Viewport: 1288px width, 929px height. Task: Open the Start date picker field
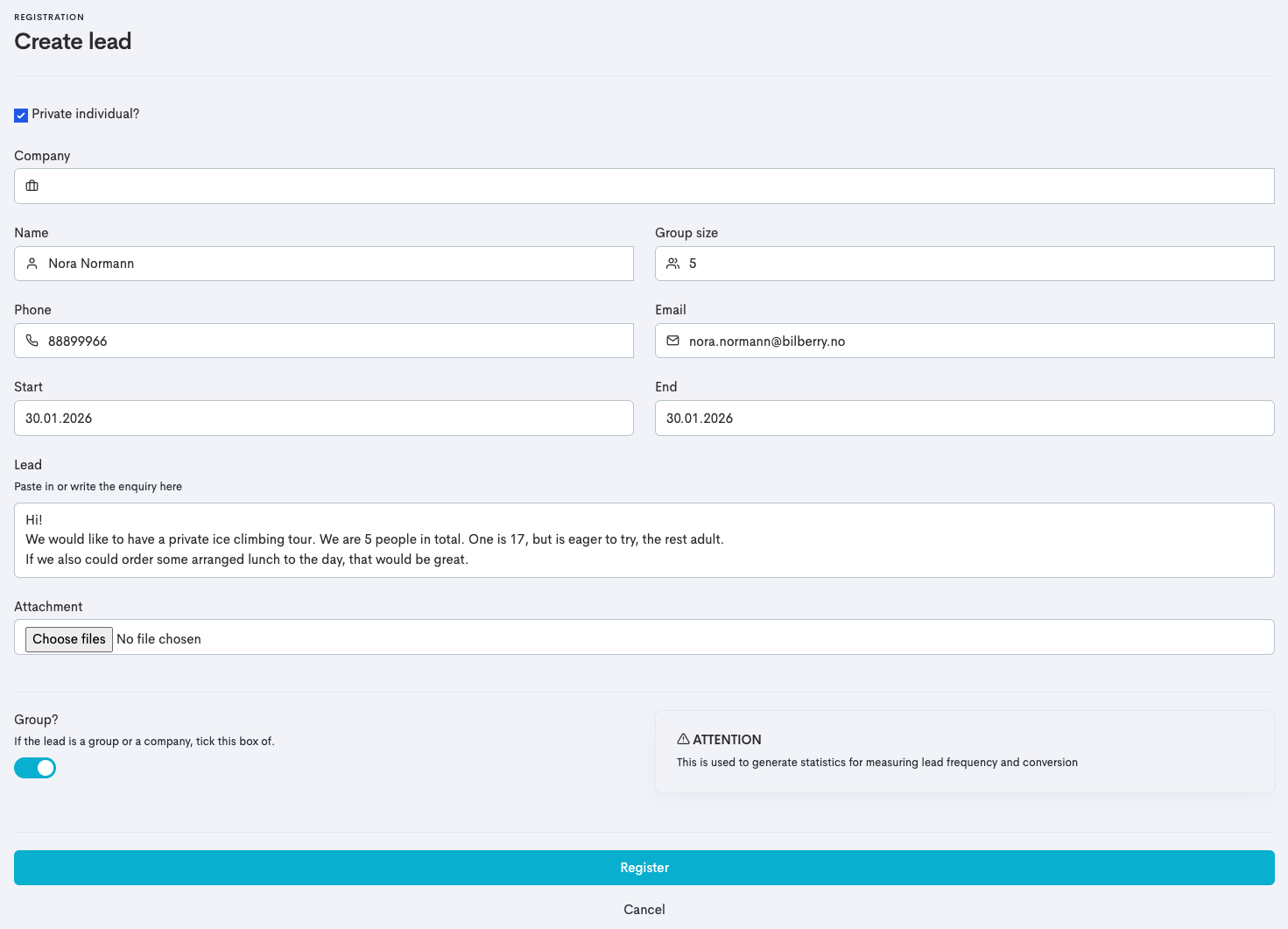pos(324,419)
